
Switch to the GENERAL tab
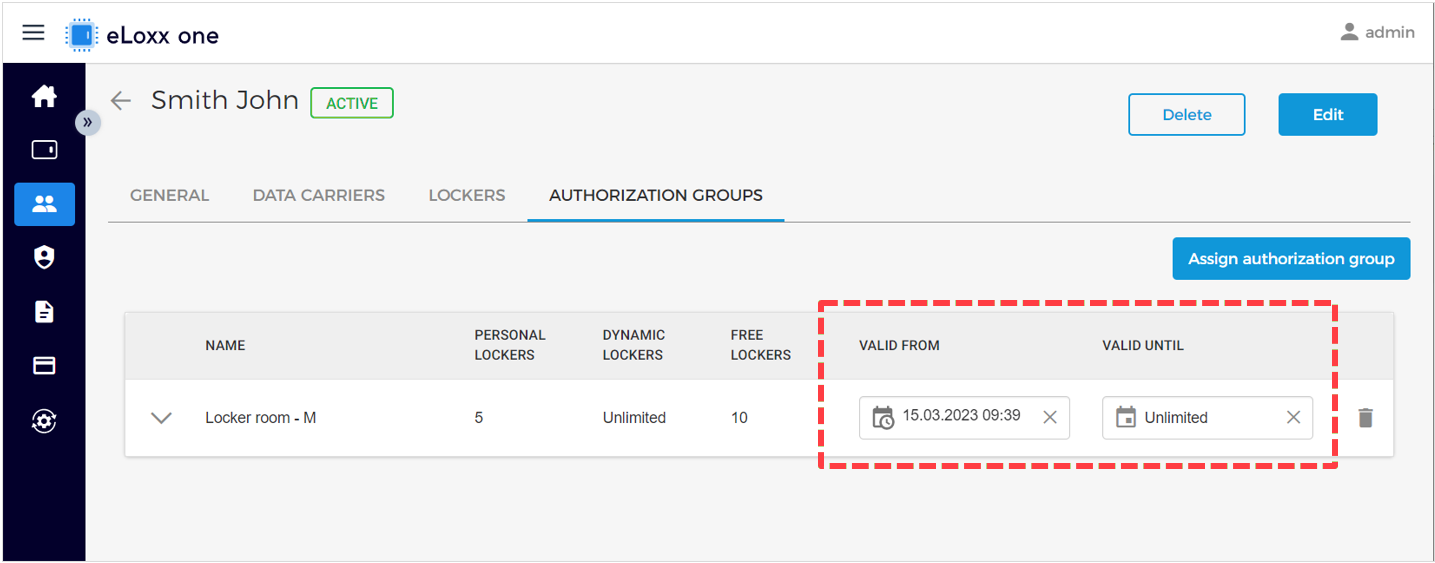coord(170,195)
